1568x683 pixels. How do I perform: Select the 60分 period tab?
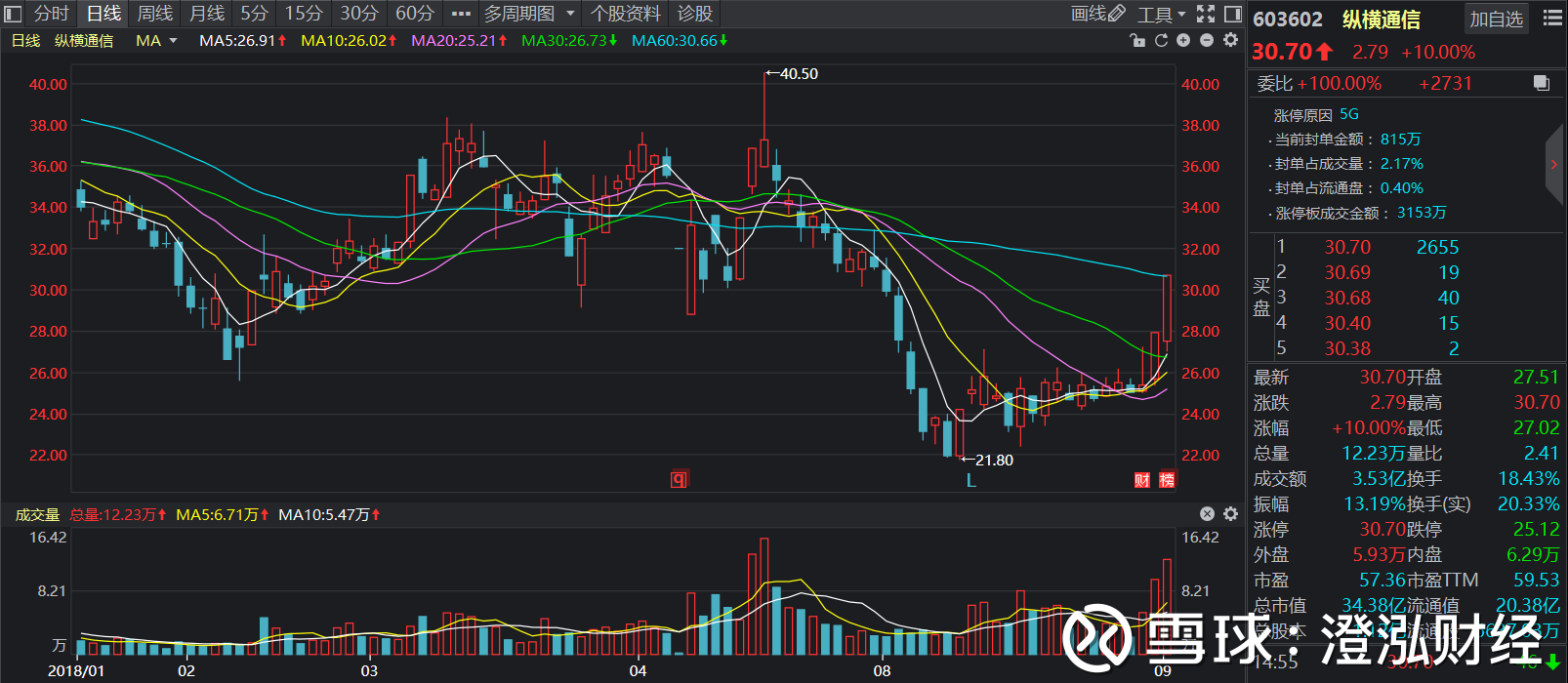pos(414,14)
